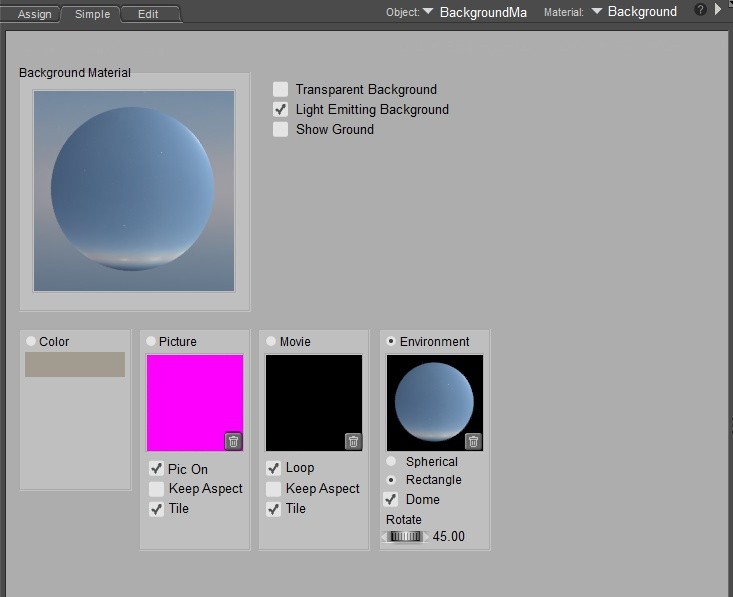Toggle Light Emitting Background off
Screen dimensions: 733x597
281,110
